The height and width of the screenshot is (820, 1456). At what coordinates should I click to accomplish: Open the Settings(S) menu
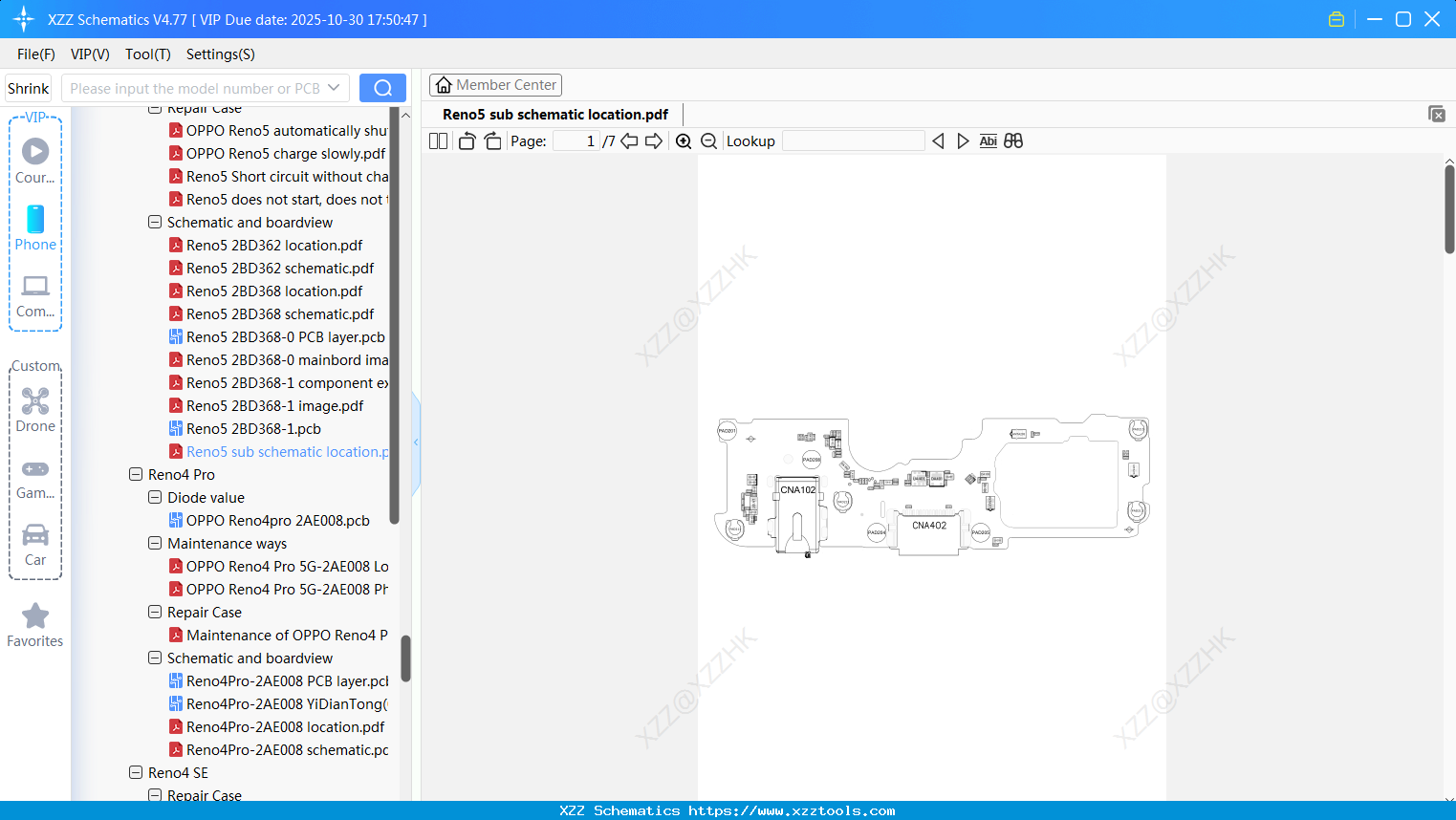tap(221, 54)
